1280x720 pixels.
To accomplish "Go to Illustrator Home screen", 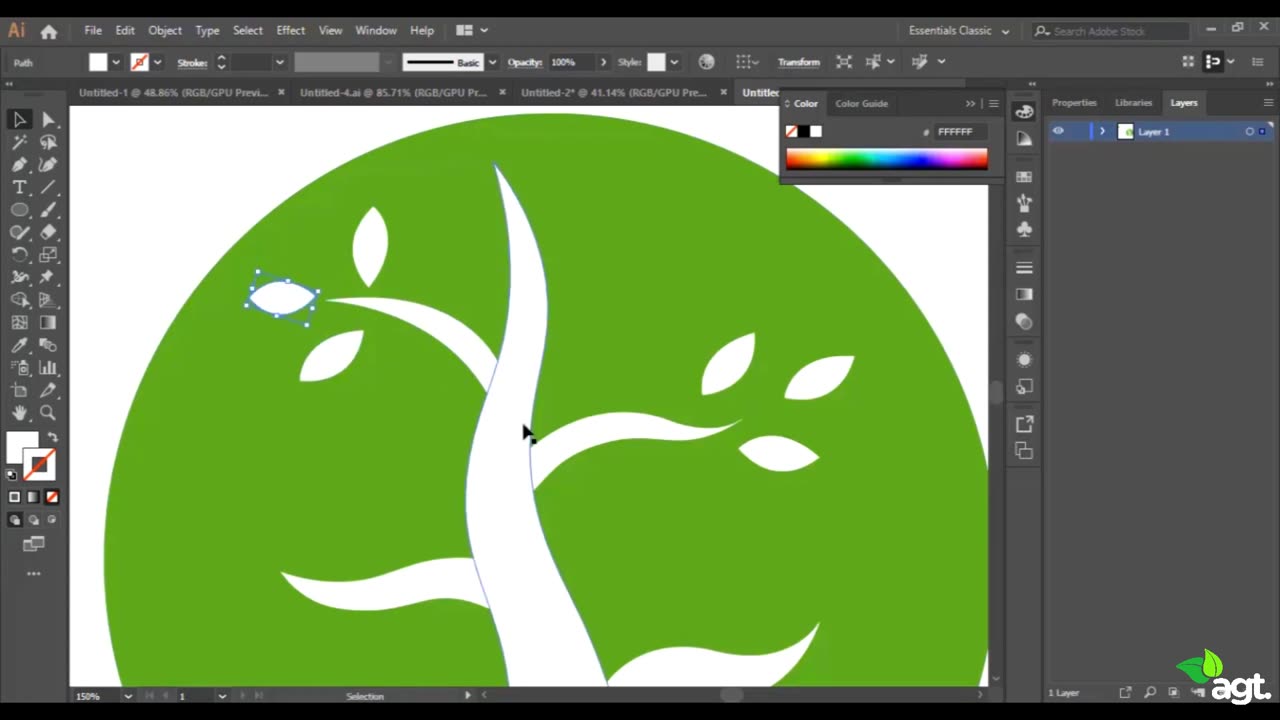I will 48,31.
